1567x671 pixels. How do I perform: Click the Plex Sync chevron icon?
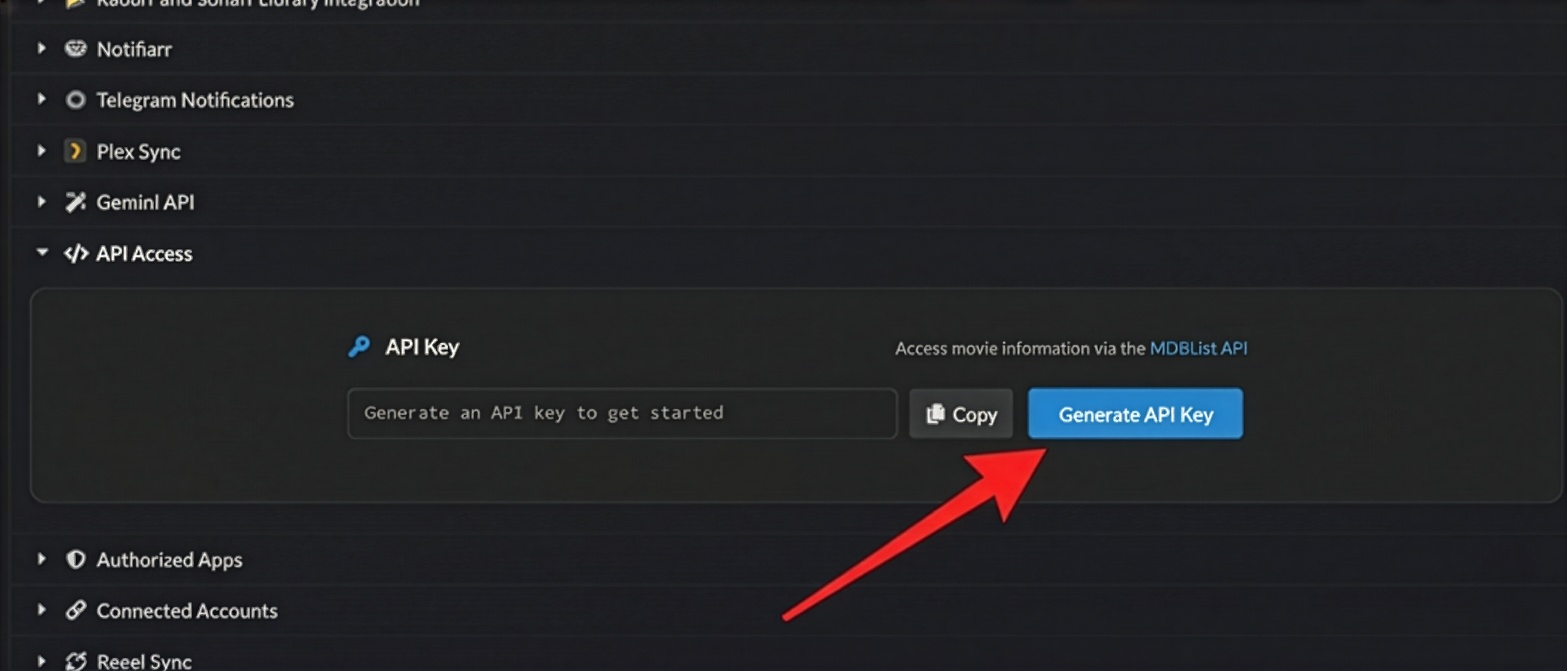click(75, 151)
